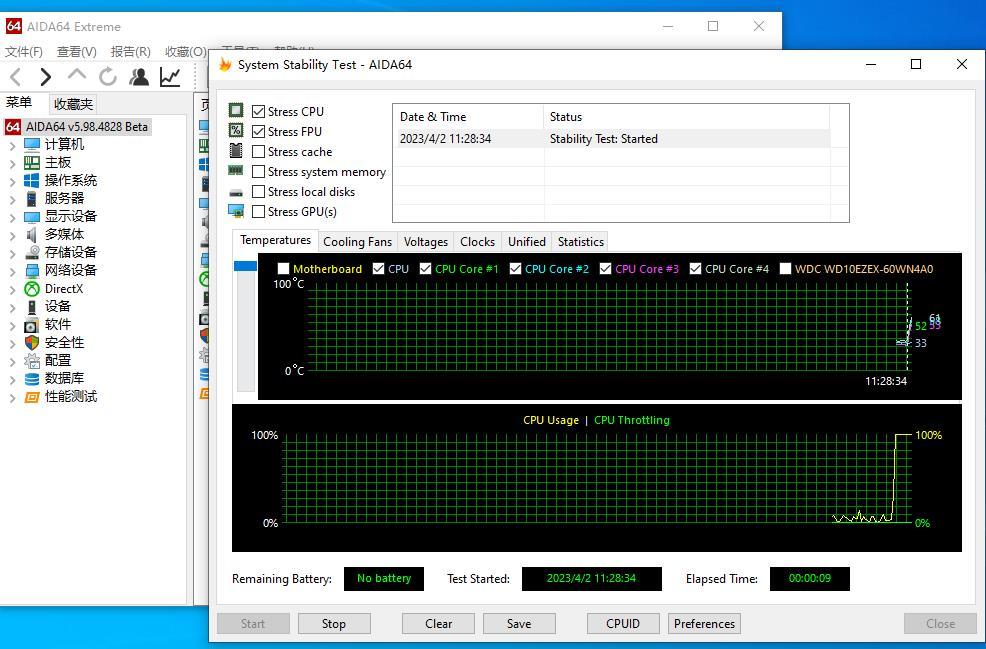Click the user report icon in toolbar
The height and width of the screenshot is (649, 986).
pos(139,77)
